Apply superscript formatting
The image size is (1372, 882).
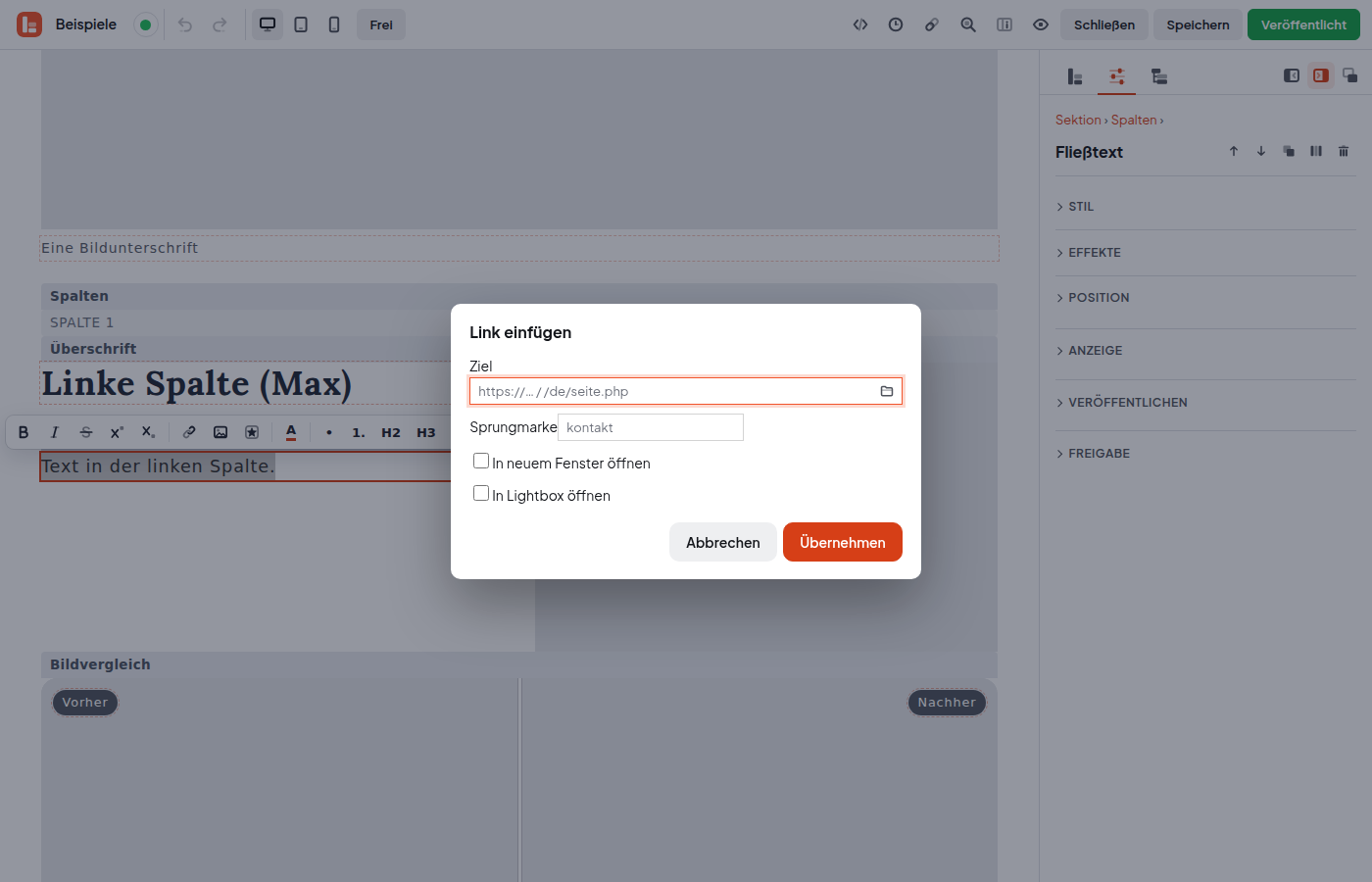coord(117,432)
